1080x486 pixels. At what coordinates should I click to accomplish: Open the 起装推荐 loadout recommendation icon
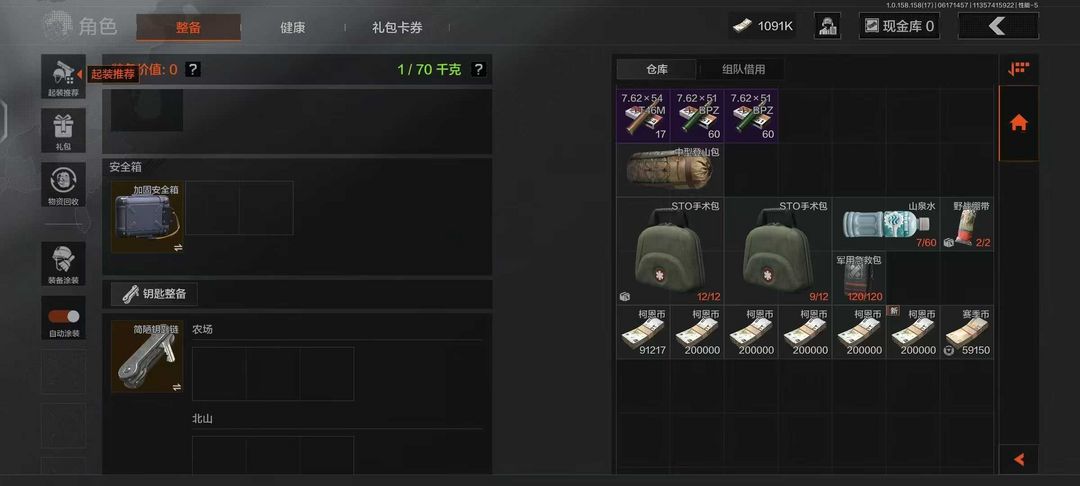[63, 76]
